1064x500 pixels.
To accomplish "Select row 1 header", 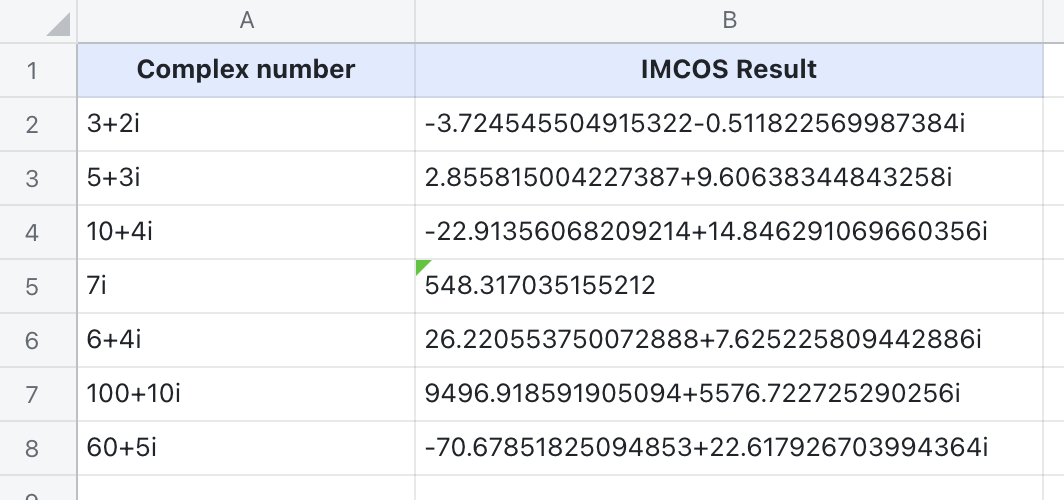I will pos(33,70).
